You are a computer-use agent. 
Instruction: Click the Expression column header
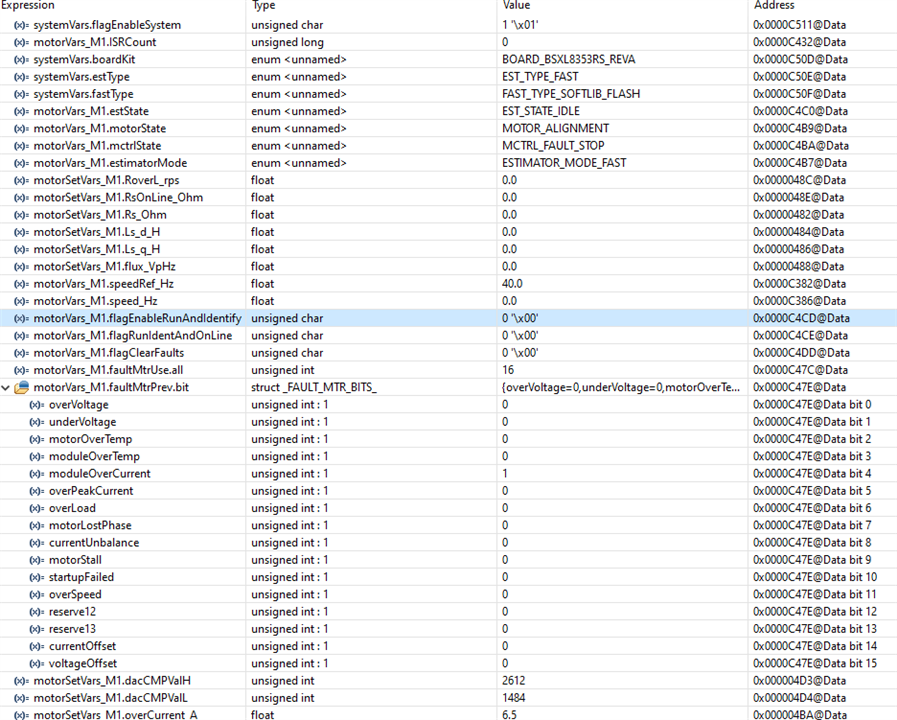[x=27, y=5]
